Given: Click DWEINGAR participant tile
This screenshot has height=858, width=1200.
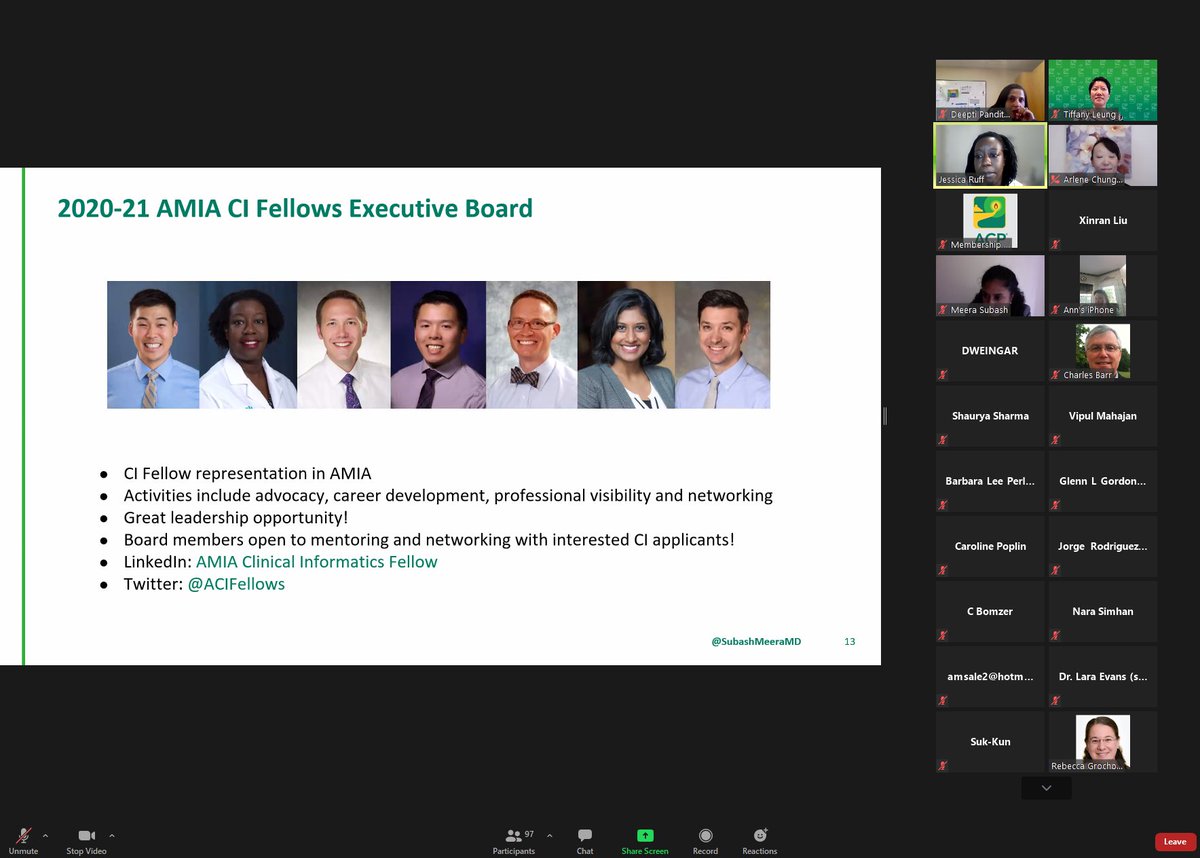Looking at the screenshot, I should pyautogui.click(x=990, y=351).
